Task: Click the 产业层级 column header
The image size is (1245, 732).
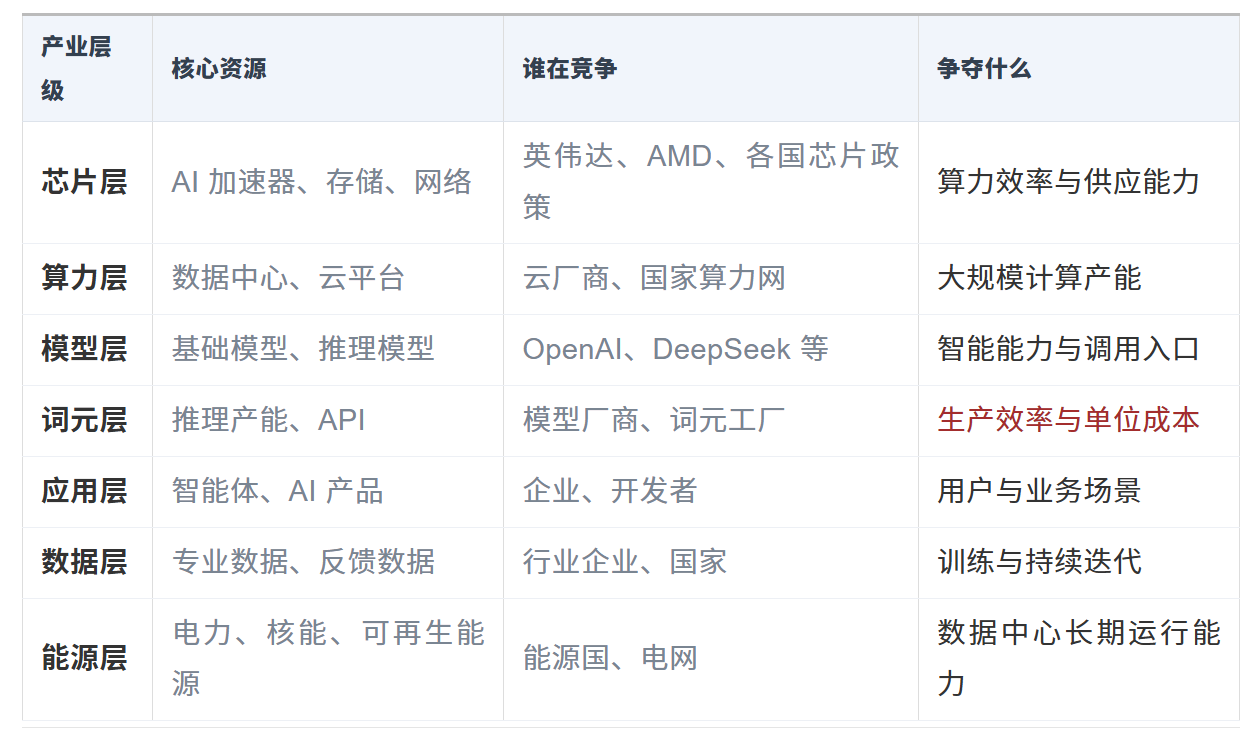Action: pyautogui.click(x=87, y=68)
